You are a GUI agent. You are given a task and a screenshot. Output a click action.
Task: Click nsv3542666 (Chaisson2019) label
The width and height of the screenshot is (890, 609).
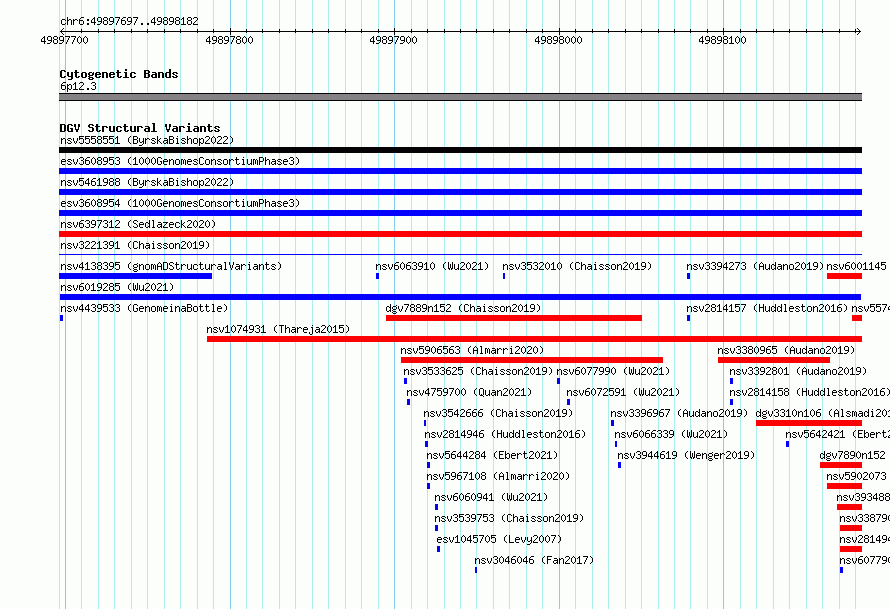point(498,413)
